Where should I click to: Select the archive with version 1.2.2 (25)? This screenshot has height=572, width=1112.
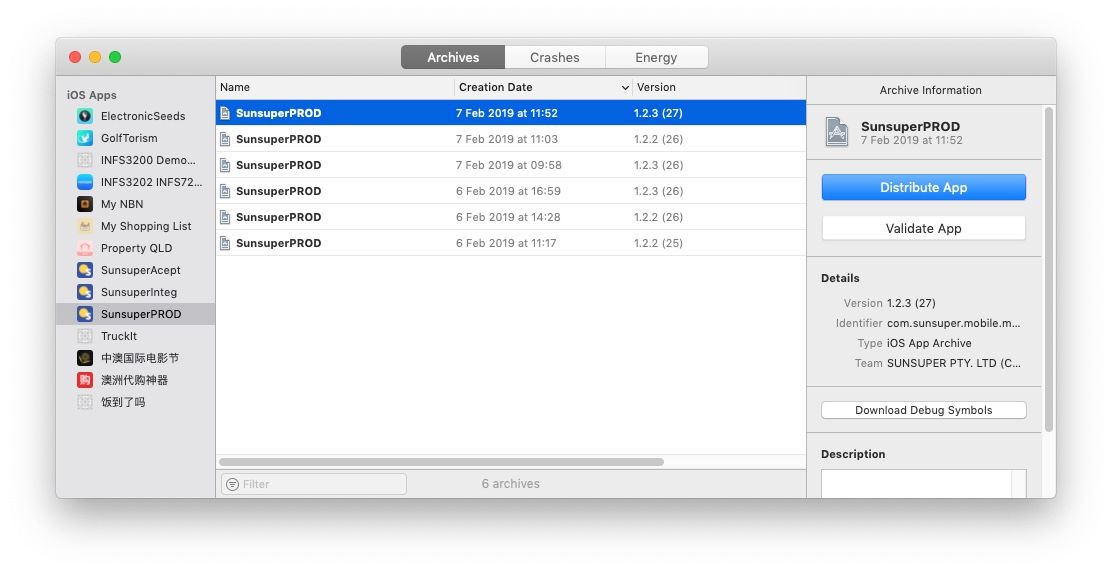pos(511,243)
